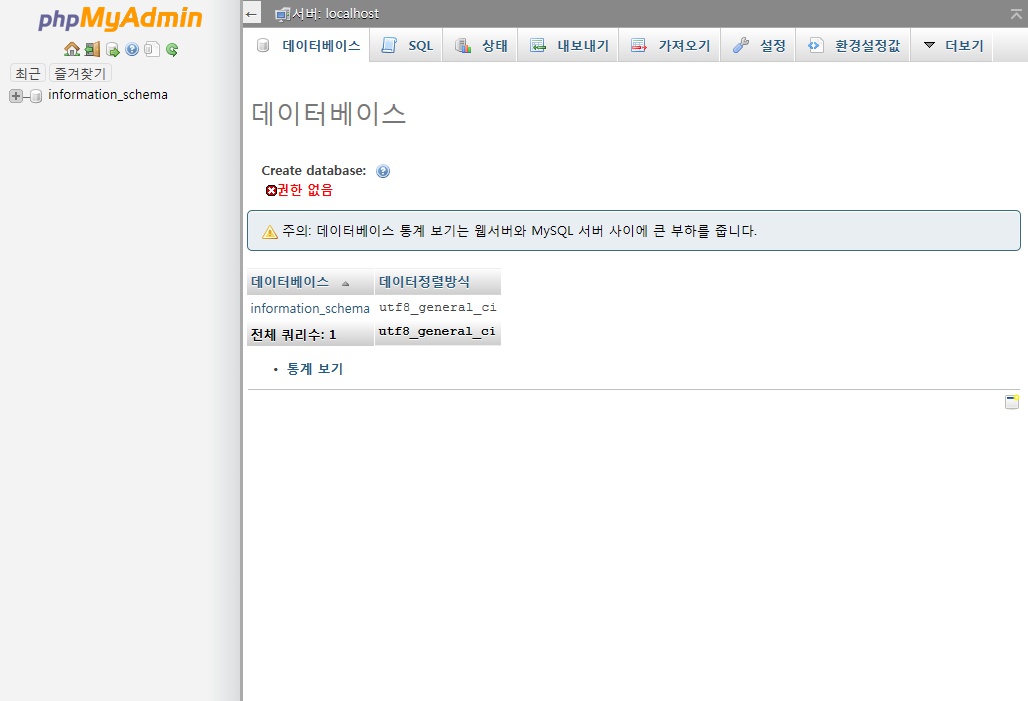Reload the navigation panel with green arrow
Screen dimensions: 1028x701
click(x=172, y=50)
